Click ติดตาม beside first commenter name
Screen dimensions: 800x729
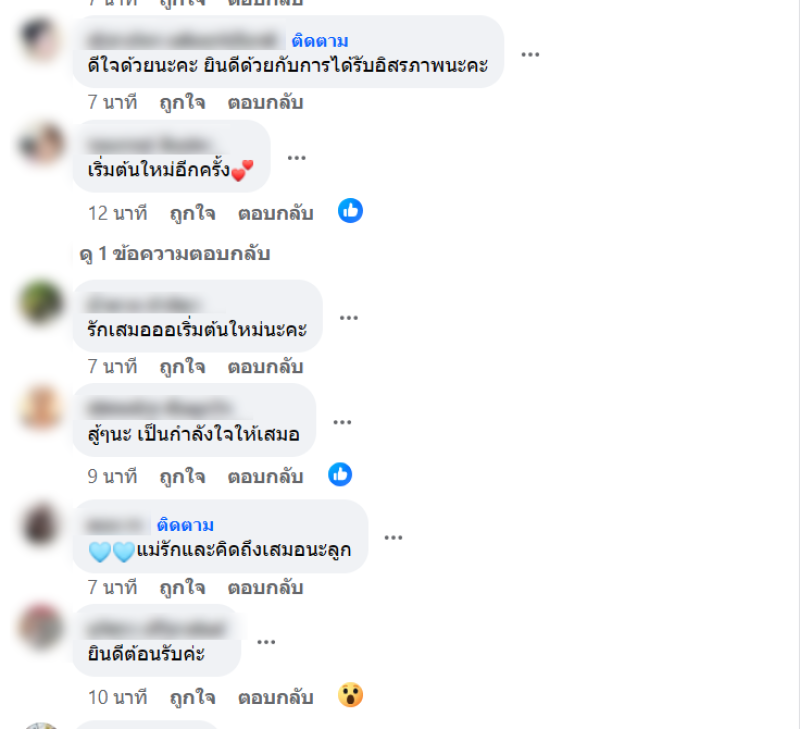pos(320,41)
